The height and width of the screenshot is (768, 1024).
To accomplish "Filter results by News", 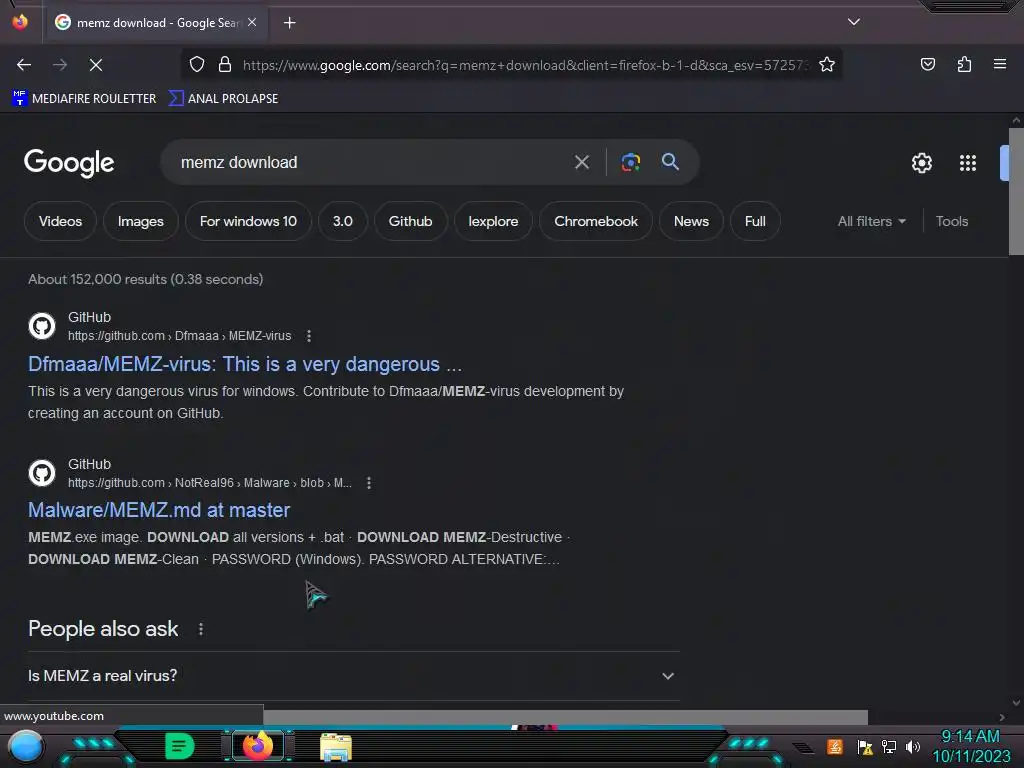I will click(691, 221).
